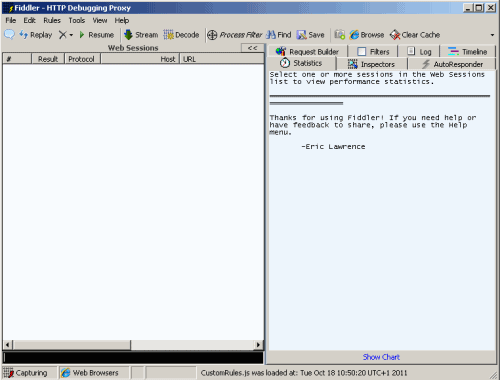
Task: Sort by the Host column header
Action: point(140,59)
